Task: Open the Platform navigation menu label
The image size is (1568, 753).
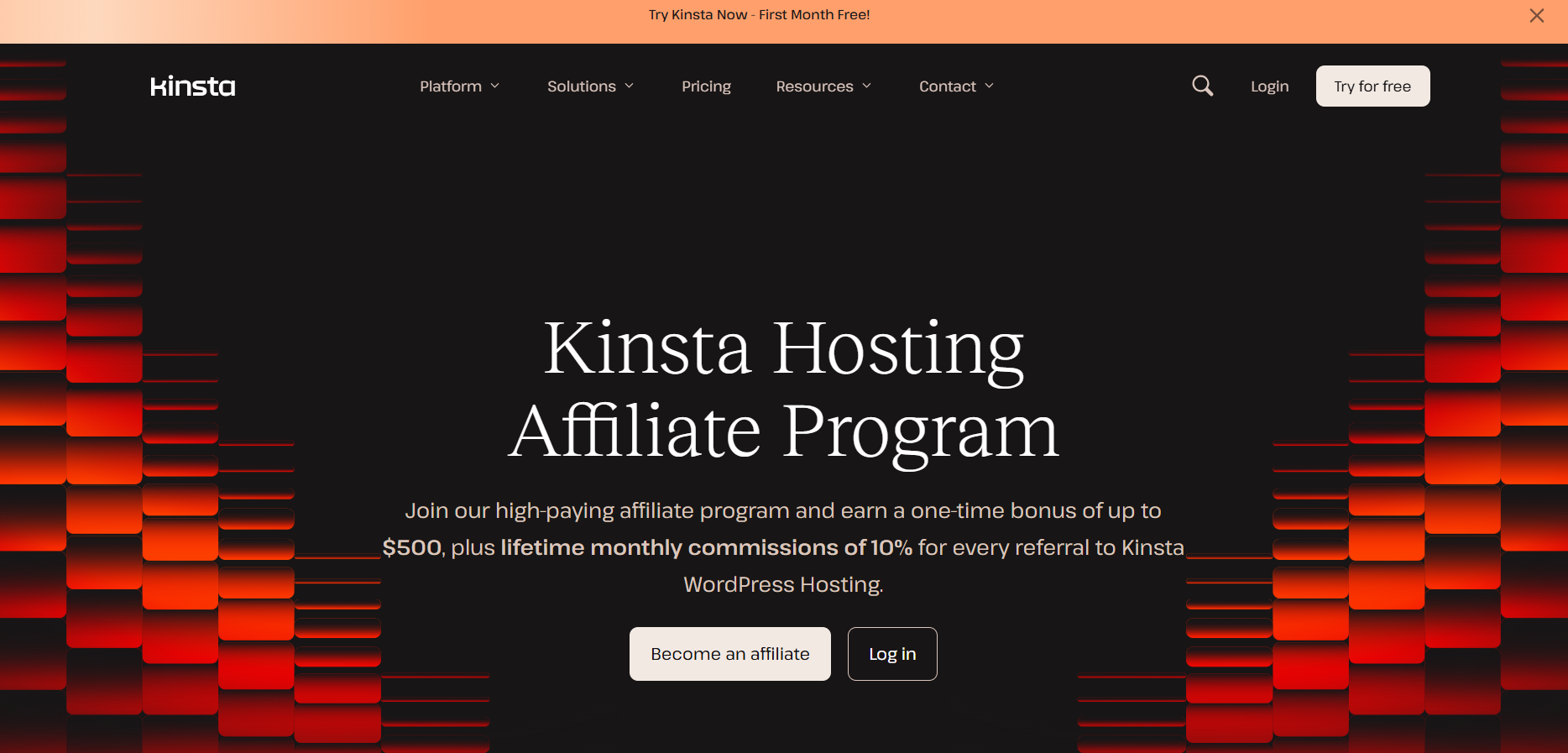Action: click(x=451, y=86)
